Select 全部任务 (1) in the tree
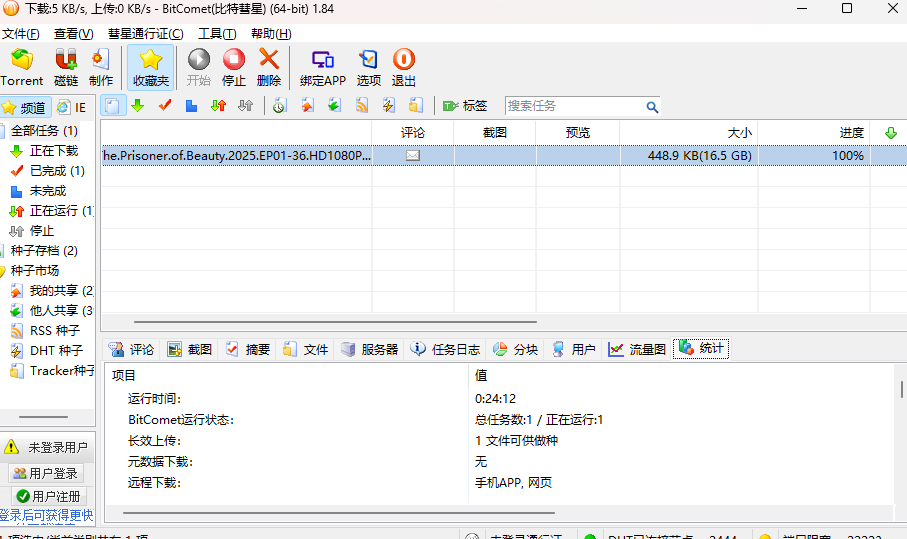Viewport: 907px width, 539px height. point(44,131)
